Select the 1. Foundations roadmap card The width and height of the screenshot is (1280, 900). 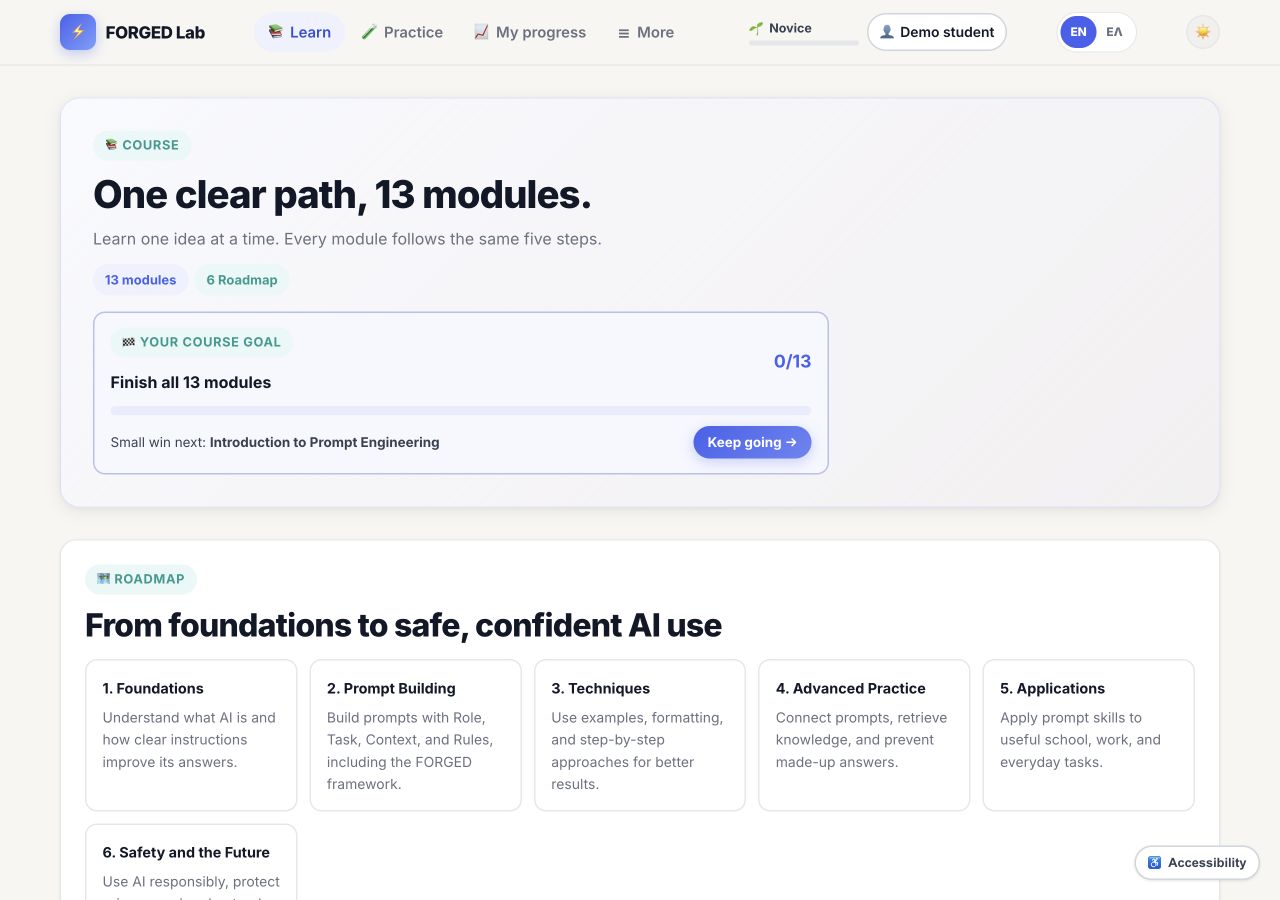click(x=191, y=735)
